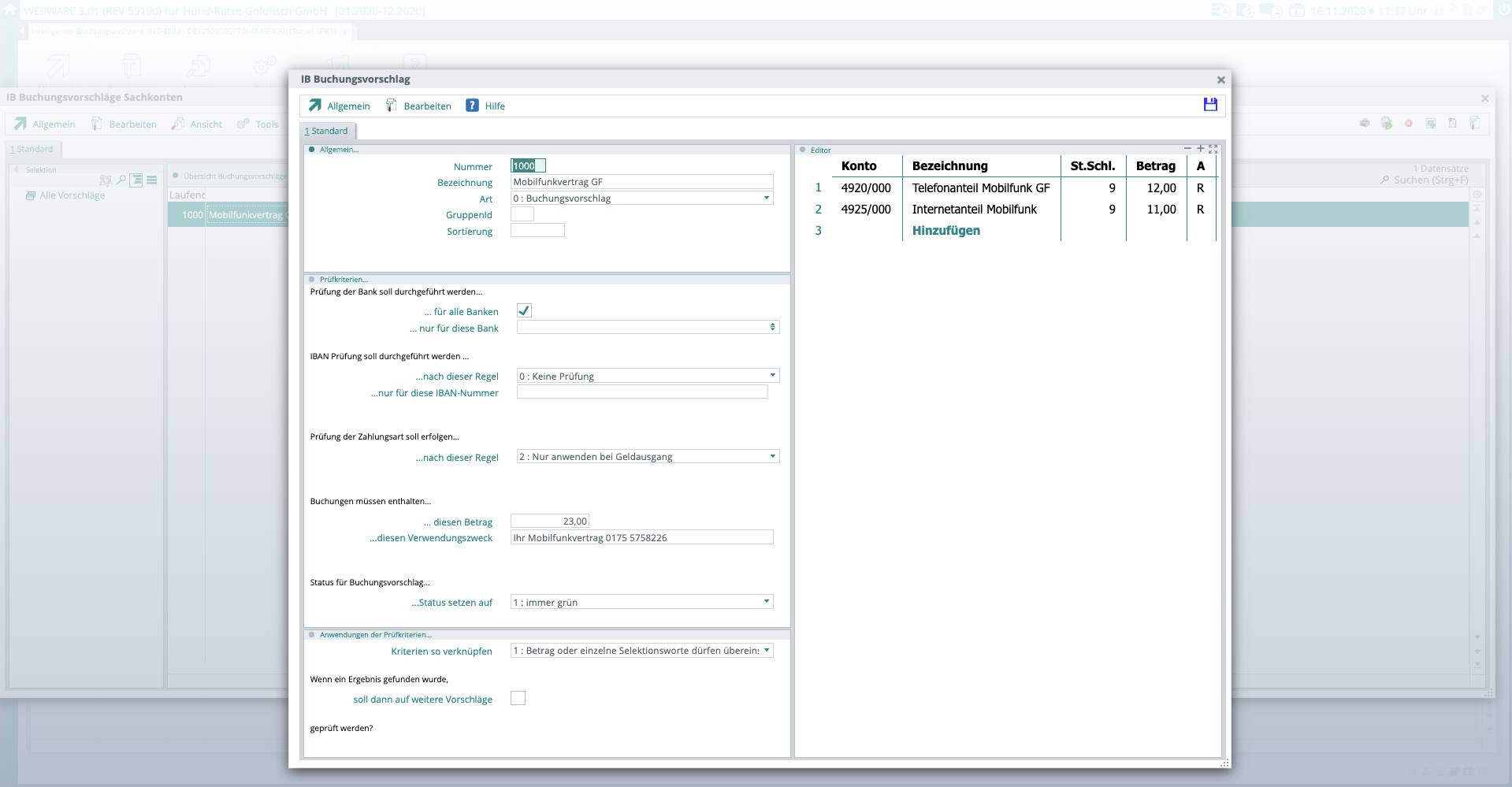Click the Hilfe question mark icon

(472, 106)
